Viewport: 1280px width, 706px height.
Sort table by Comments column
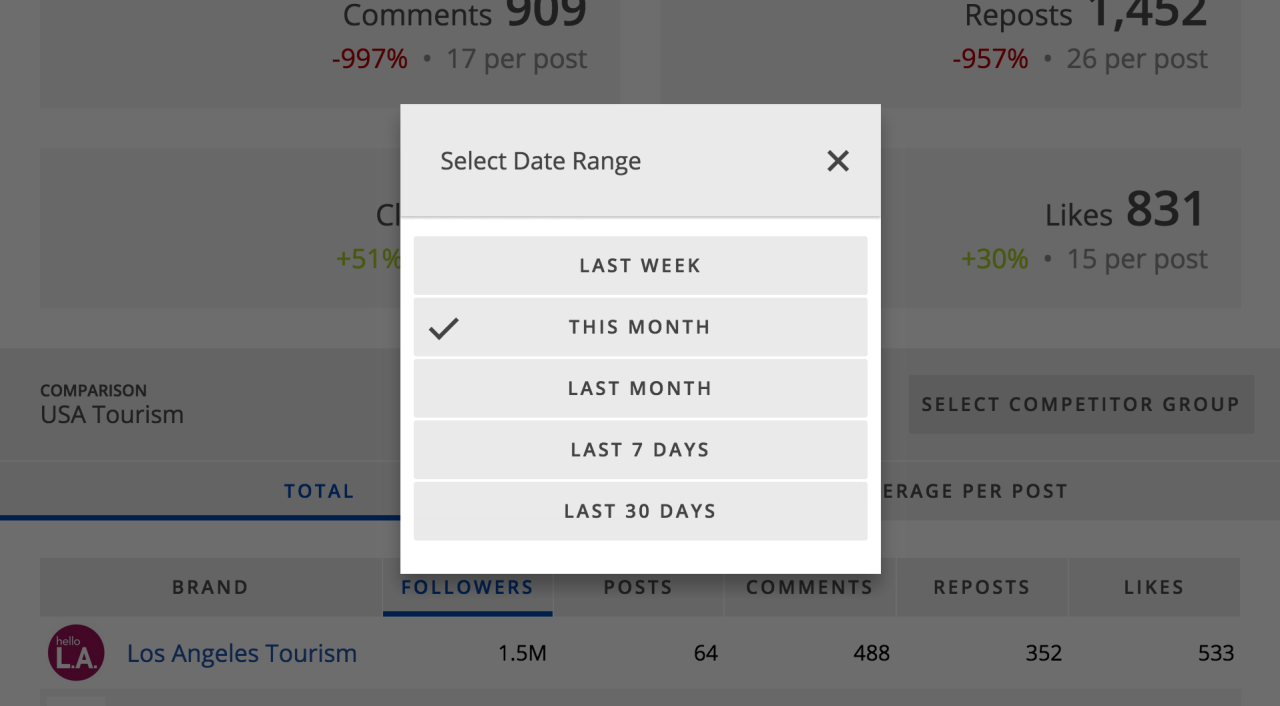tap(809, 587)
